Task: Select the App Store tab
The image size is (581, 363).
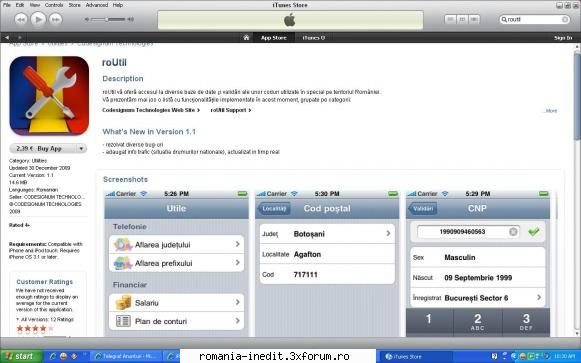Action: click(273, 37)
